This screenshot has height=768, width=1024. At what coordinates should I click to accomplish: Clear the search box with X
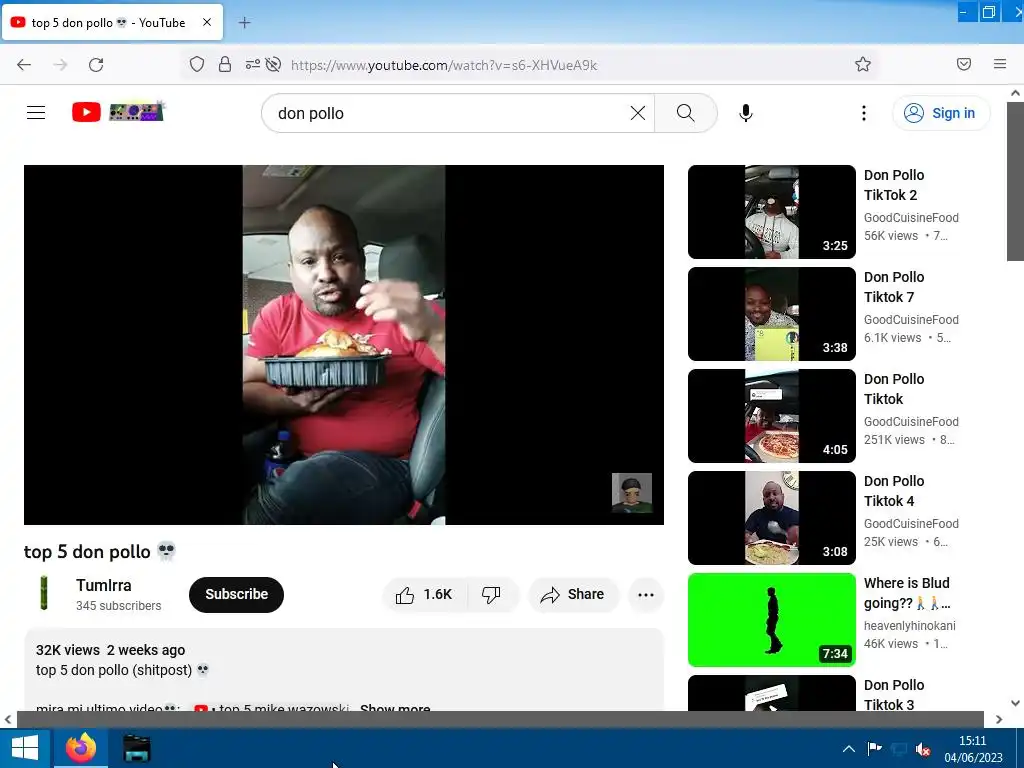point(638,113)
